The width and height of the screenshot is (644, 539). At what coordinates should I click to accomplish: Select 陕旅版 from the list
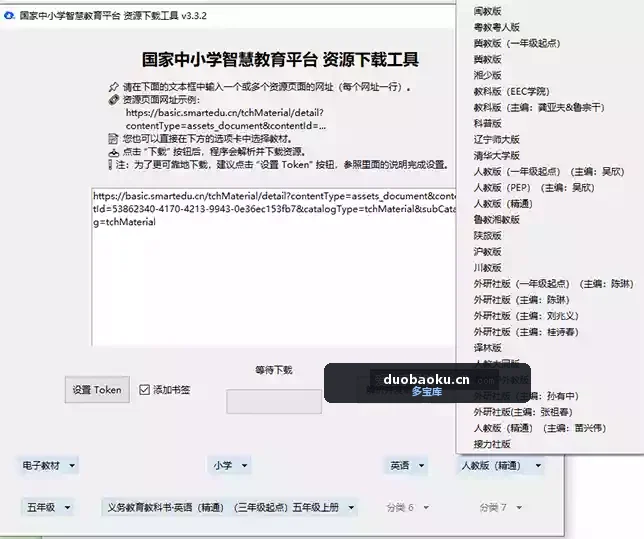pos(488,235)
